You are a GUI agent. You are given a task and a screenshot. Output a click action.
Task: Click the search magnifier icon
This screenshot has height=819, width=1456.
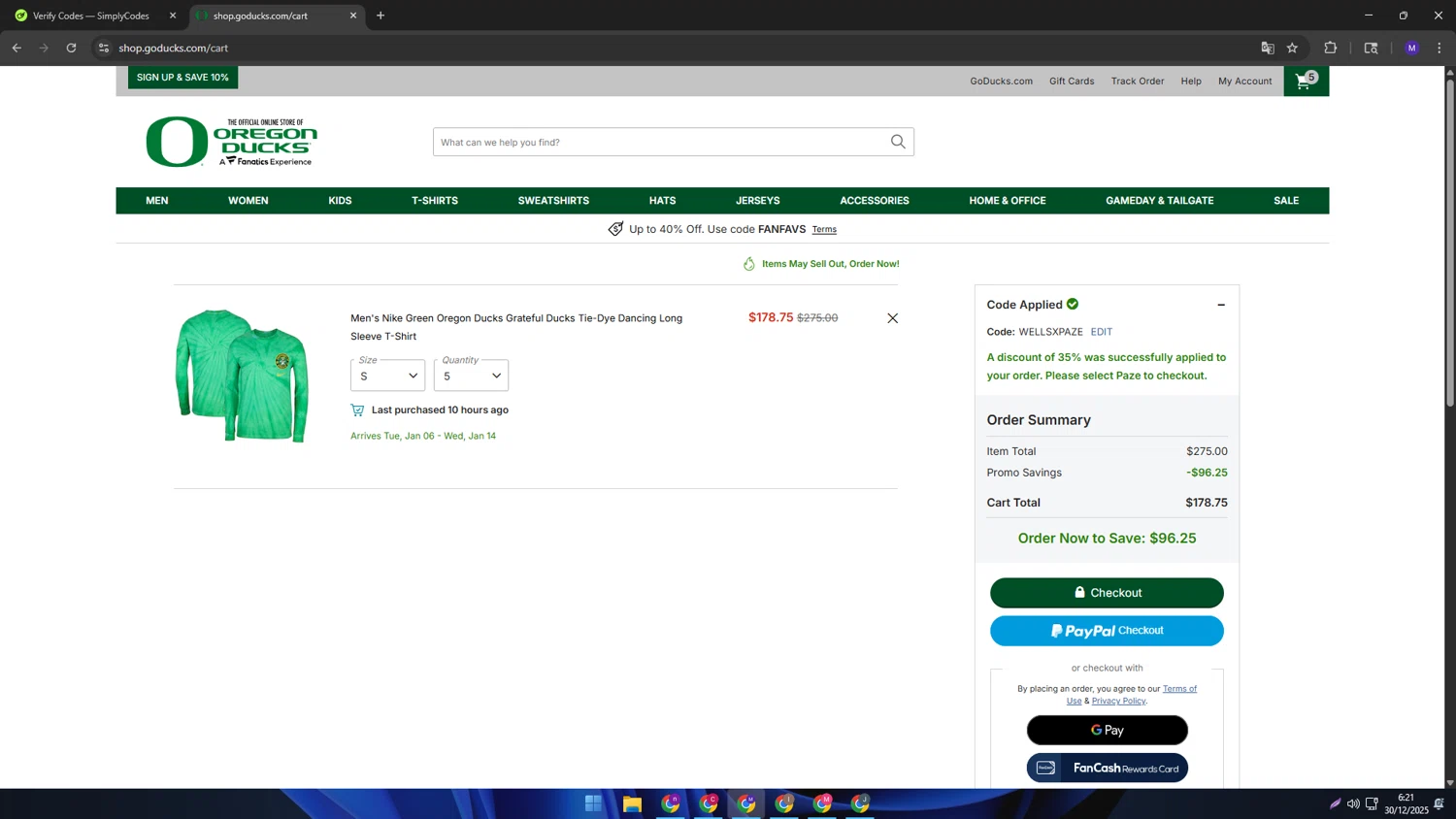(898, 142)
